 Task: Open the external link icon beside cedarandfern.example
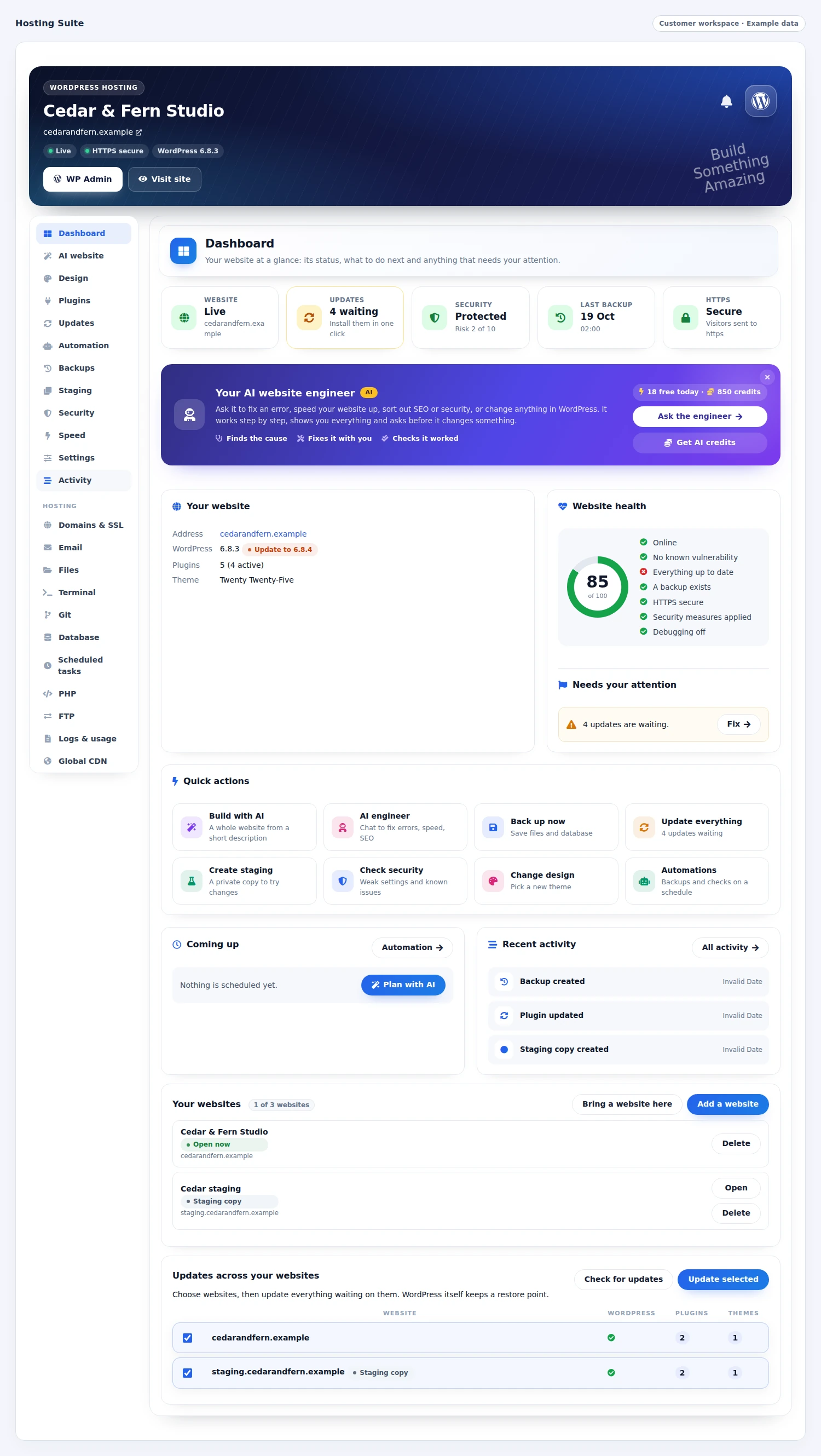tap(138, 133)
